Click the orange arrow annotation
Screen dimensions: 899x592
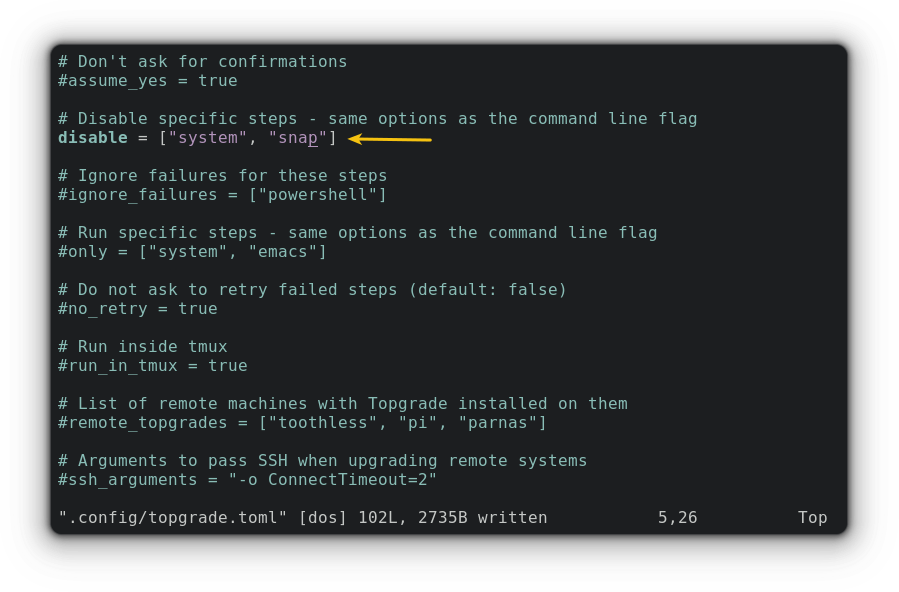click(390, 138)
